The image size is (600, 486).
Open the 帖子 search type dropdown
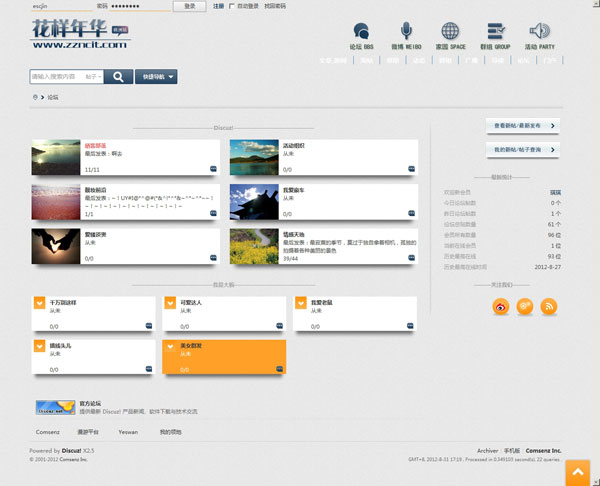(x=94, y=77)
